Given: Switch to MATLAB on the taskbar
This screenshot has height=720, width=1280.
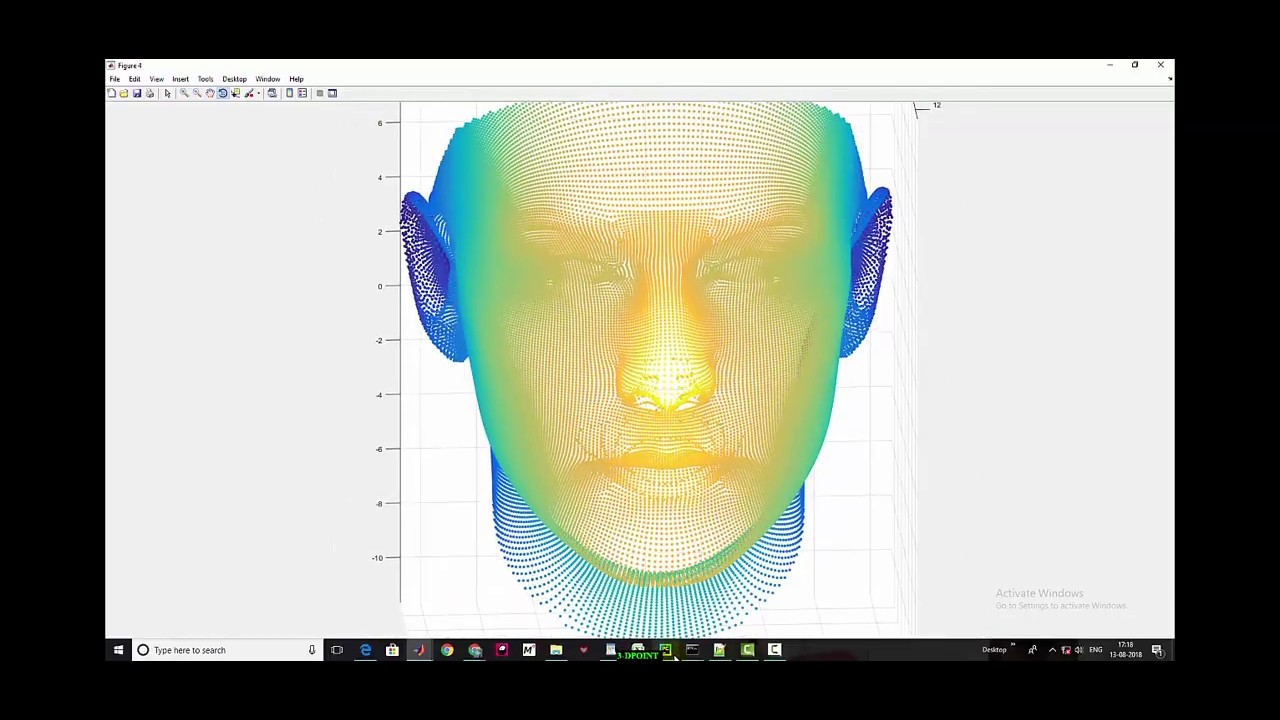Looking at the screenshot, I should click(419, 650).
